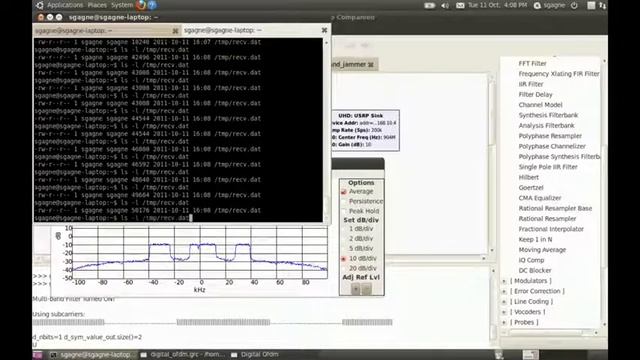Select 5 dB/div radio option

pos(344,249)
